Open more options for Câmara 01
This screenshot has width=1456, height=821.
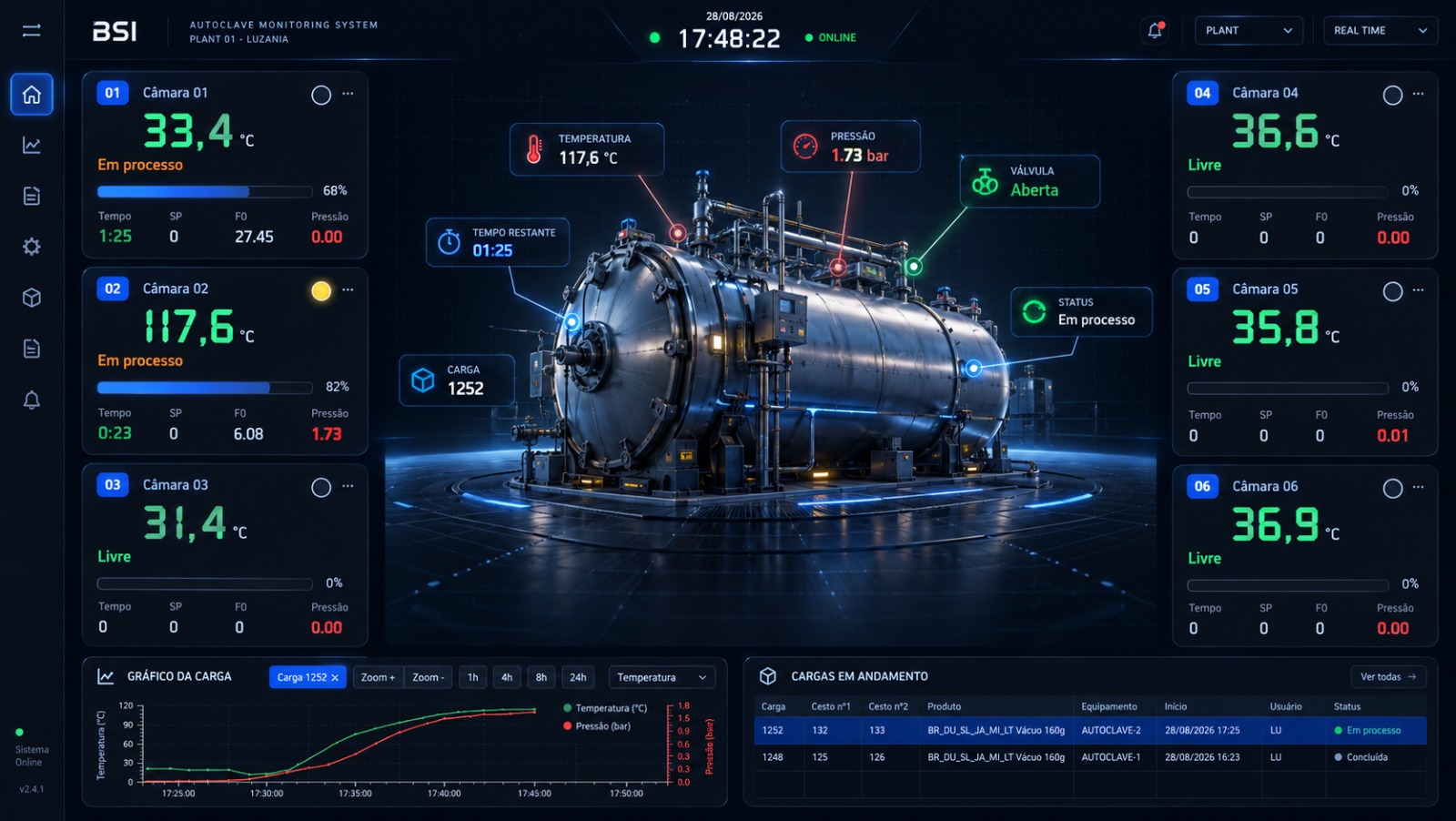pyautogui.click(x=348, y=94)
